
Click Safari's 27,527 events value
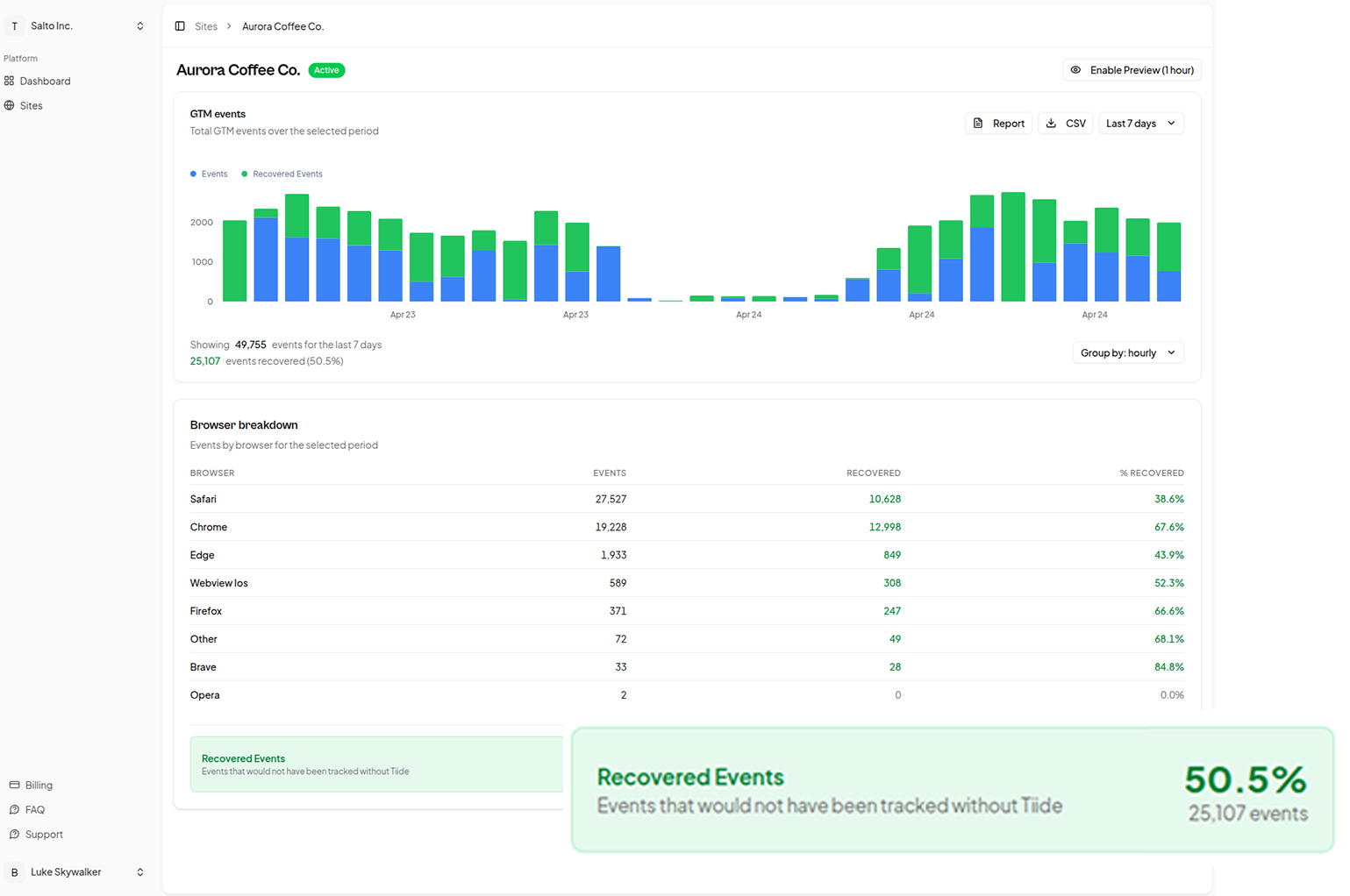click(x=611, y=499)
